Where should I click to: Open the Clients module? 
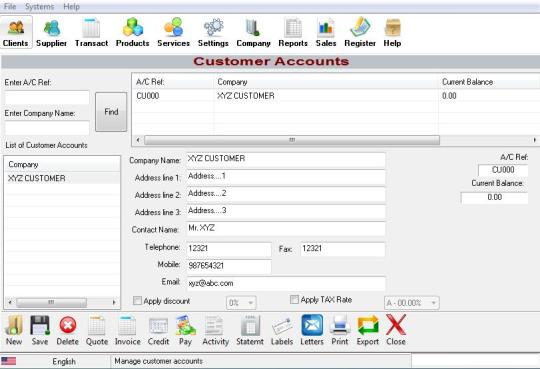(16, 32)
